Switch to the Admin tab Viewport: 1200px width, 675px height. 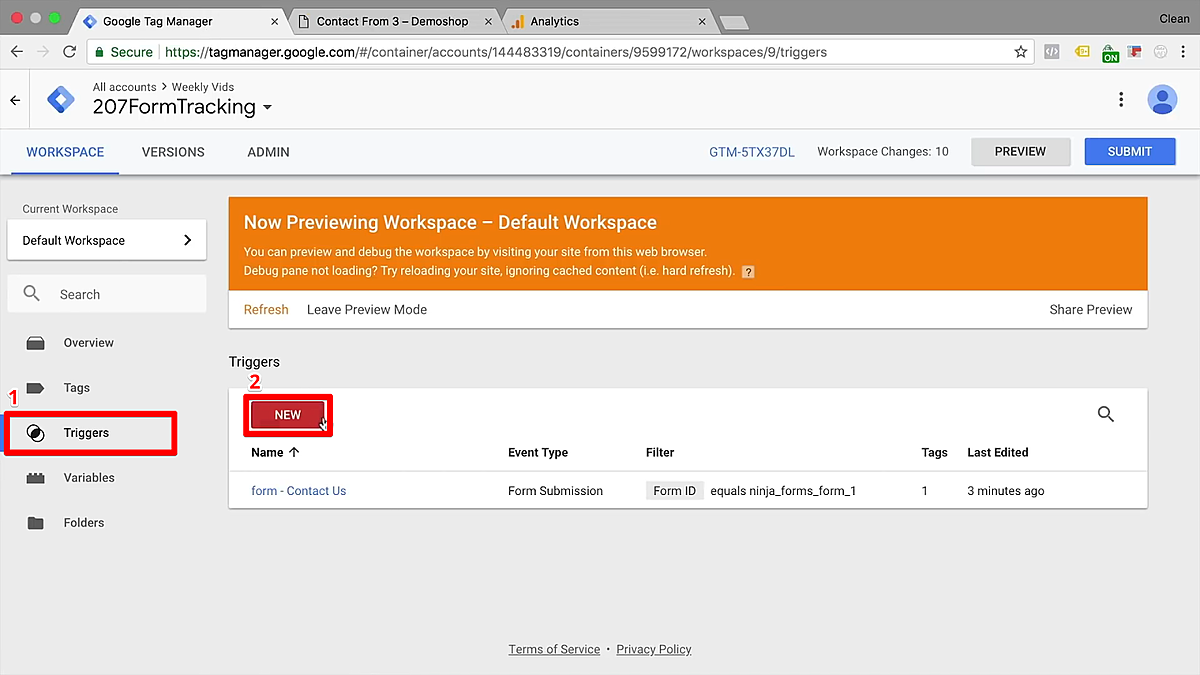coord(269,152)
